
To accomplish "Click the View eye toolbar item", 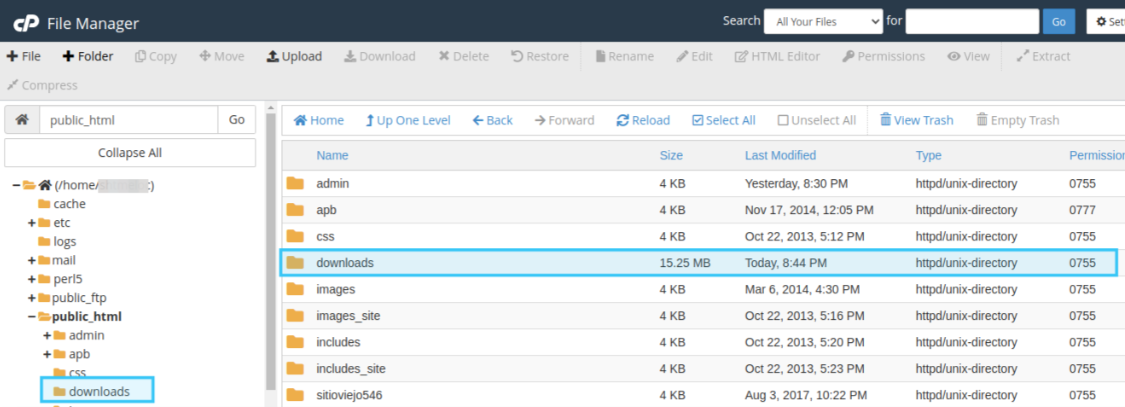I will pos(968,56).
